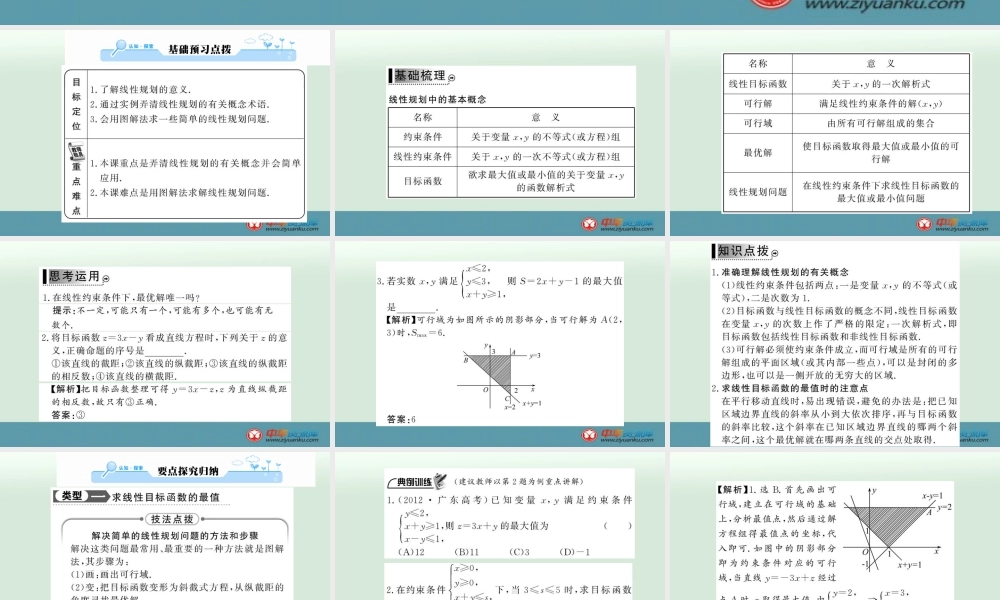Open the 知识点拨 slide thumbnail
The height and width of the screenshot is (600, 1000).
click(x=835, y=344)
